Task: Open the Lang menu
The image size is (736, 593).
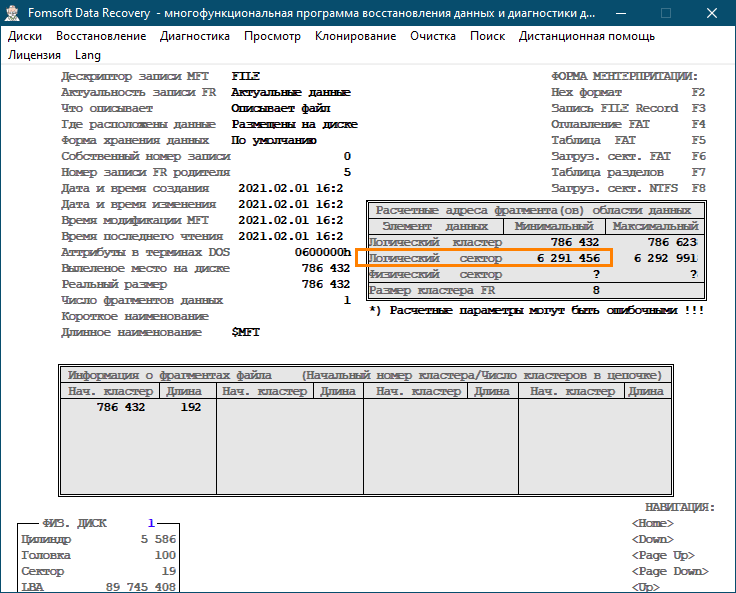Action: pos(88,55)
